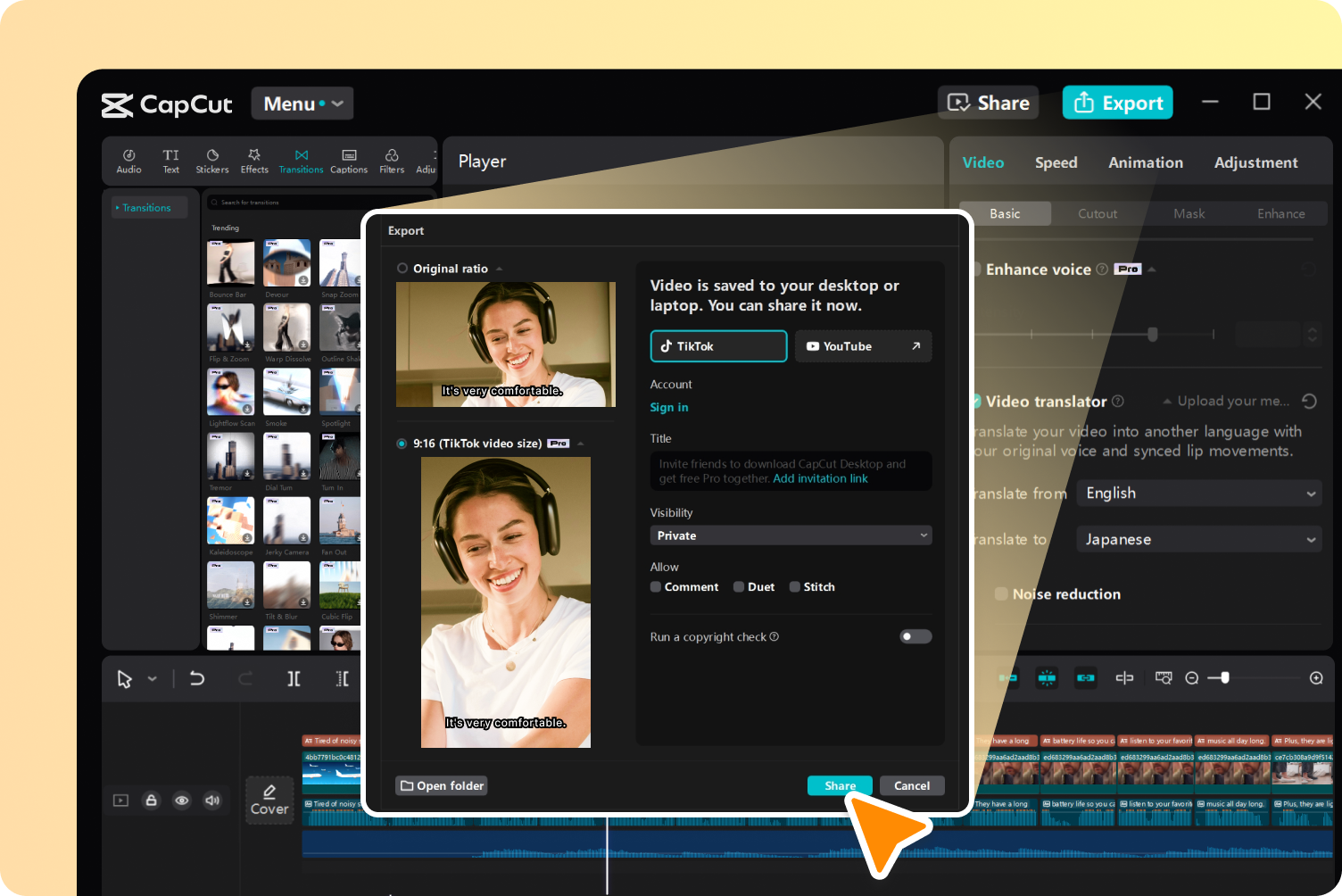Image resolution: width=1342 pixels, height=896 pixels.
Task: Toggle main track visibility eye
Action: [182, 801]
